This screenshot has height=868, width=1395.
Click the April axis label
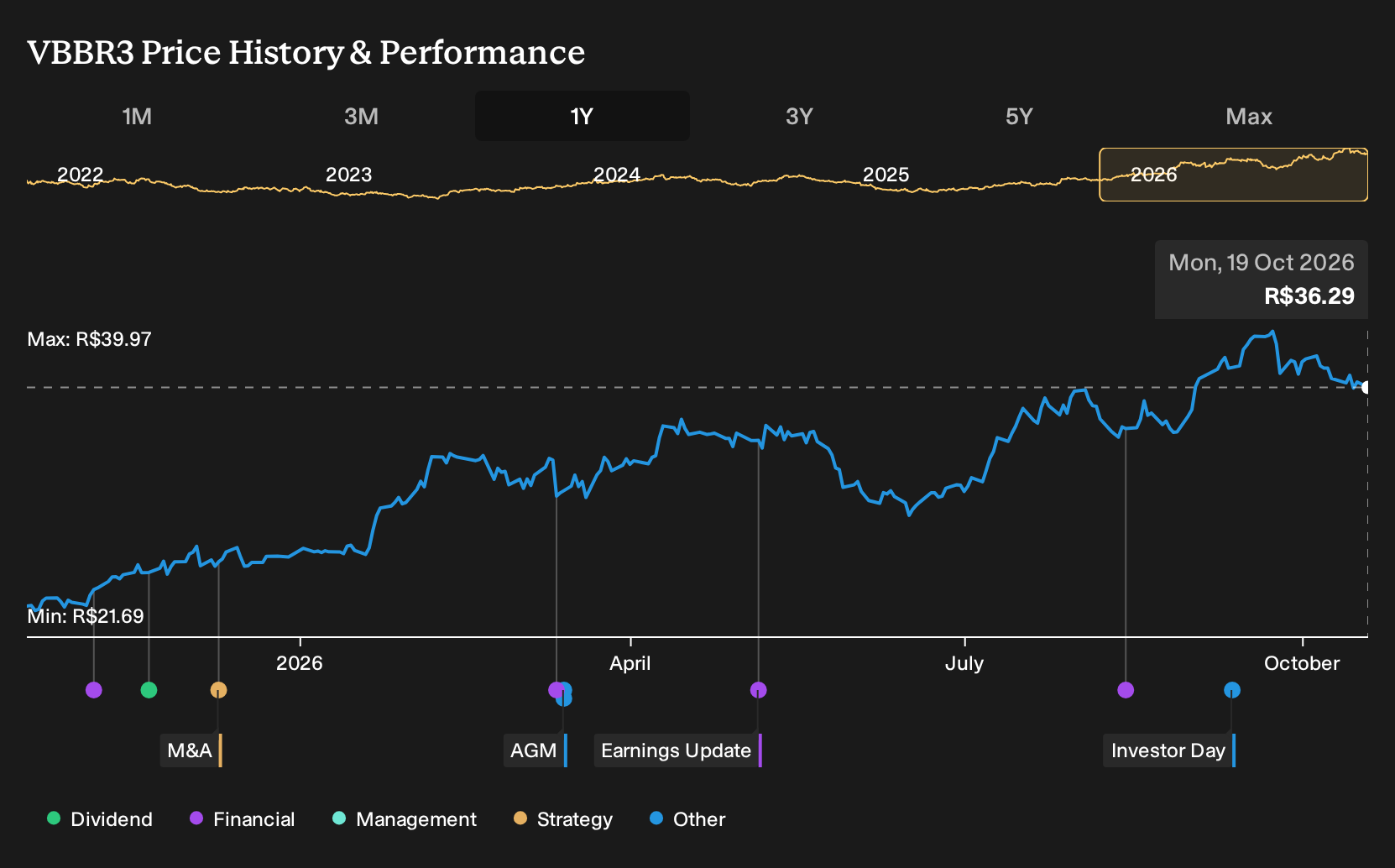pyautogui.click(x=630, y=663)
